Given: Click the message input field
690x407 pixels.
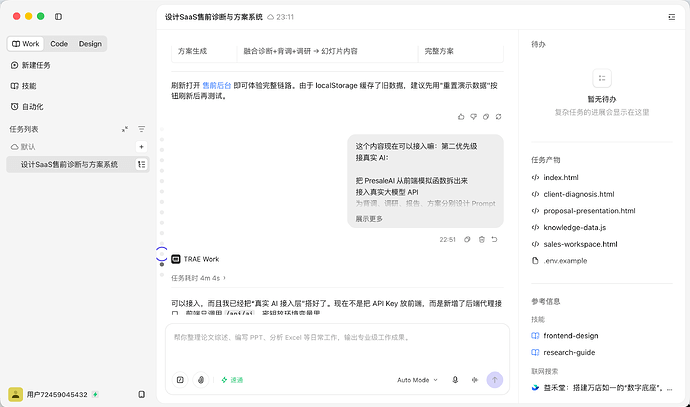Looking at the screenshot, I should (337, 346).
